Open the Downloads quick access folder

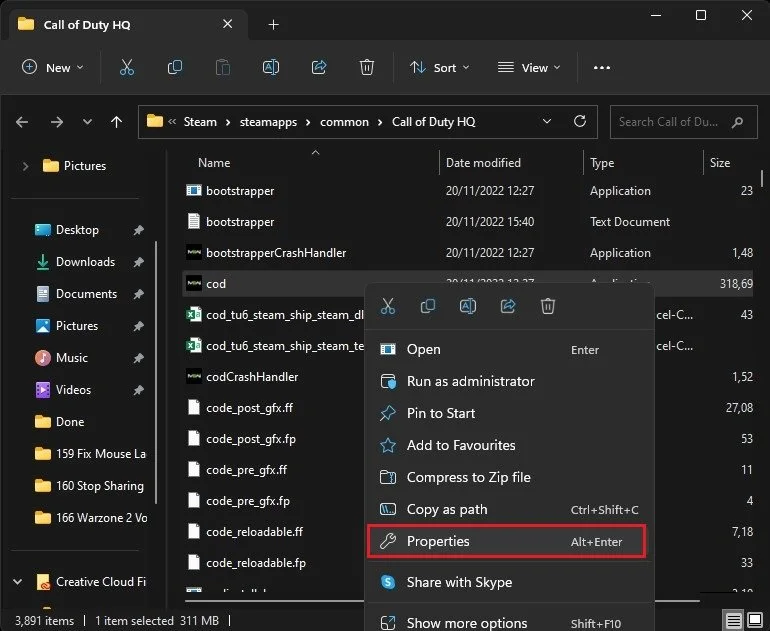pos(85,262)
